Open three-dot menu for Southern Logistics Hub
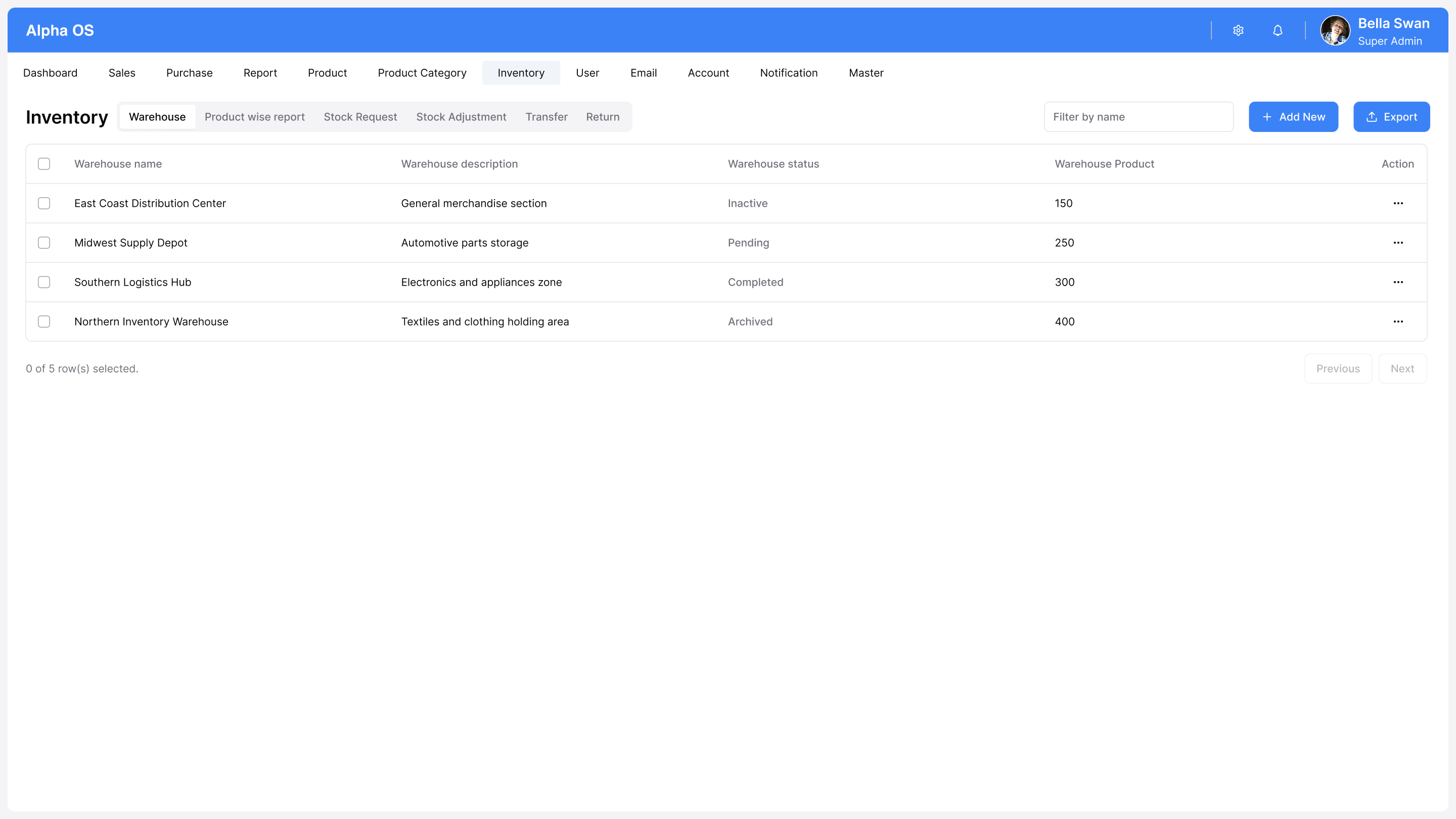1456x819 pixels. pos(1398,282)
